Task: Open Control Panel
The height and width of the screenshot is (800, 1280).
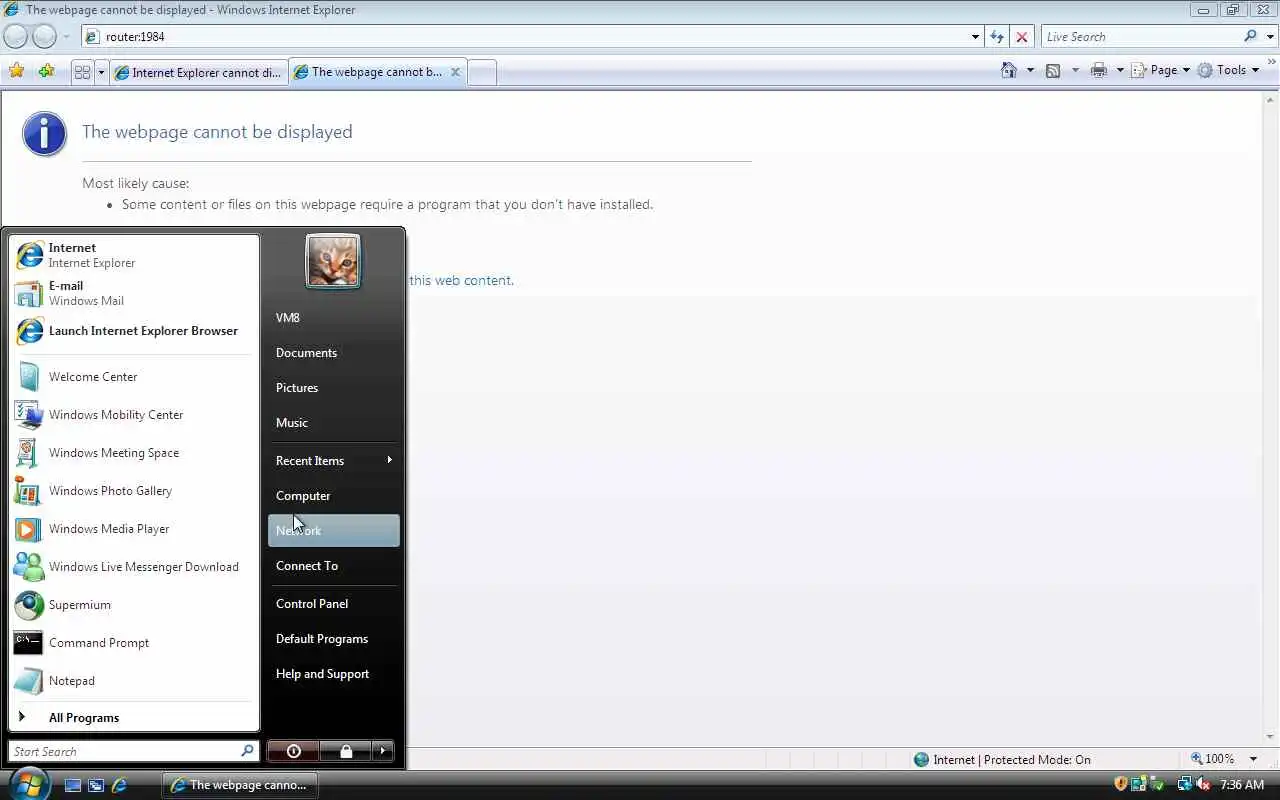Action: [x=333, y=604]
